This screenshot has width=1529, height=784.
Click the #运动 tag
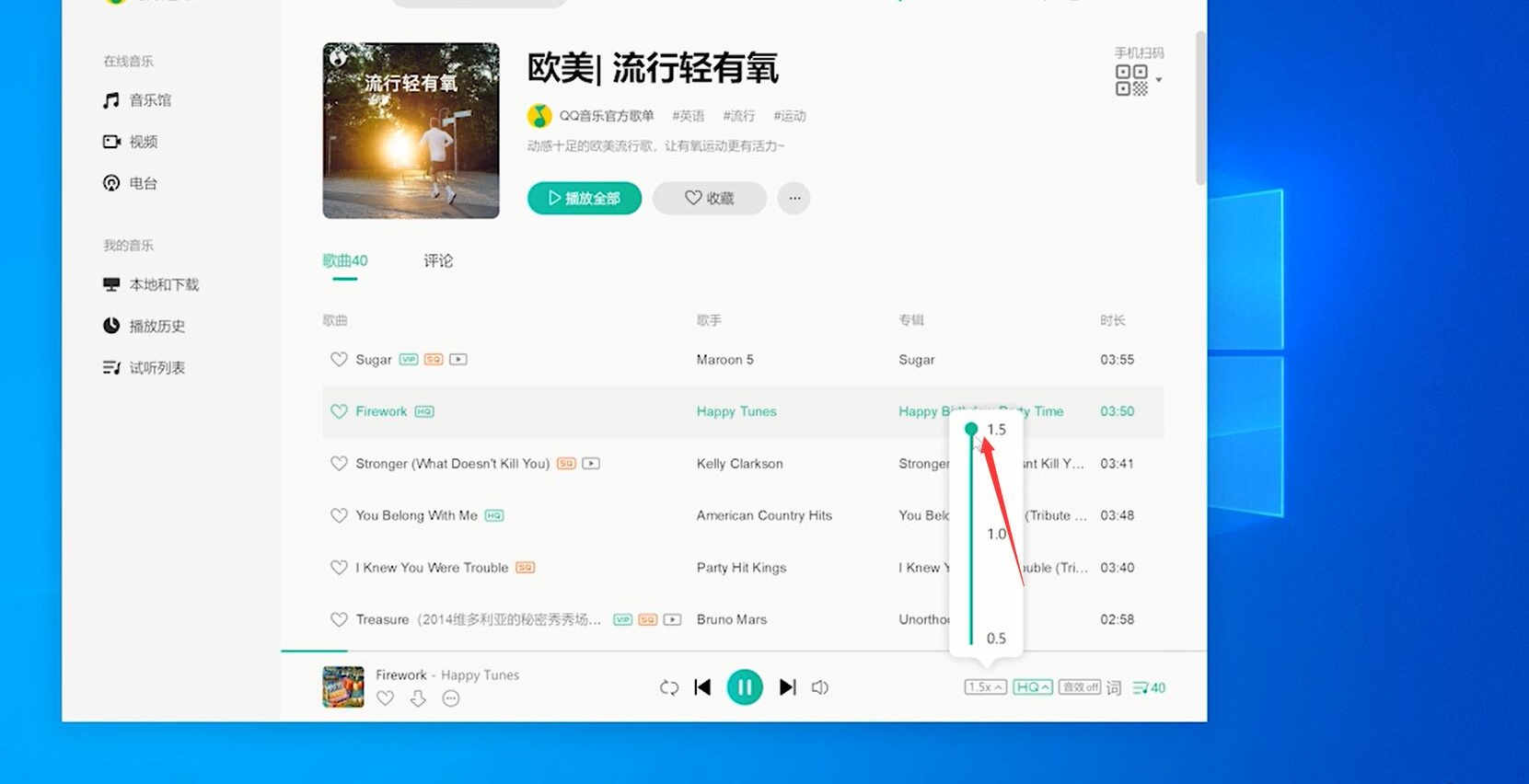tap(789, 116)
